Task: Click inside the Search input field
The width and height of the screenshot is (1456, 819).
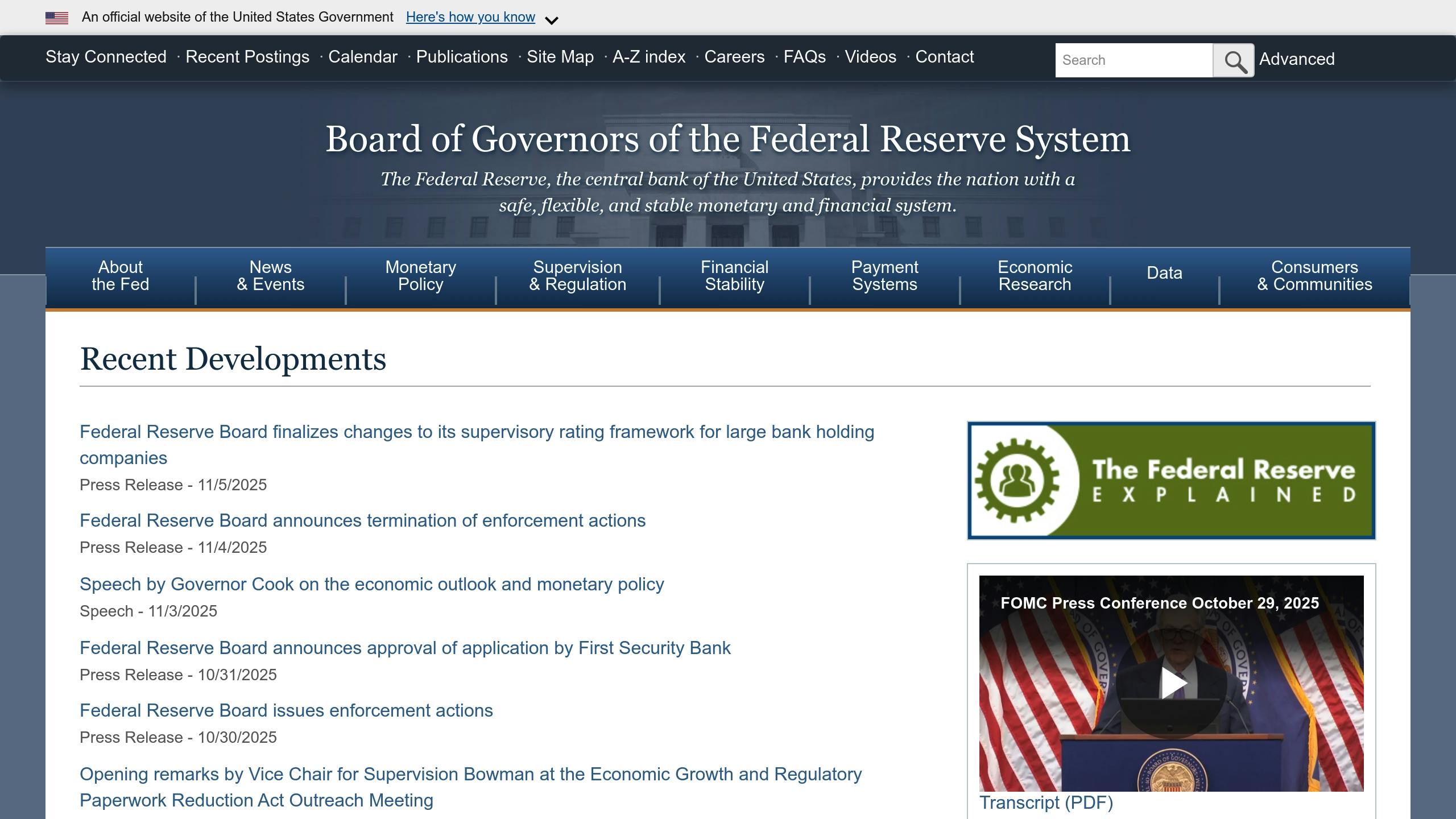Action: [x=1135, y=60]
